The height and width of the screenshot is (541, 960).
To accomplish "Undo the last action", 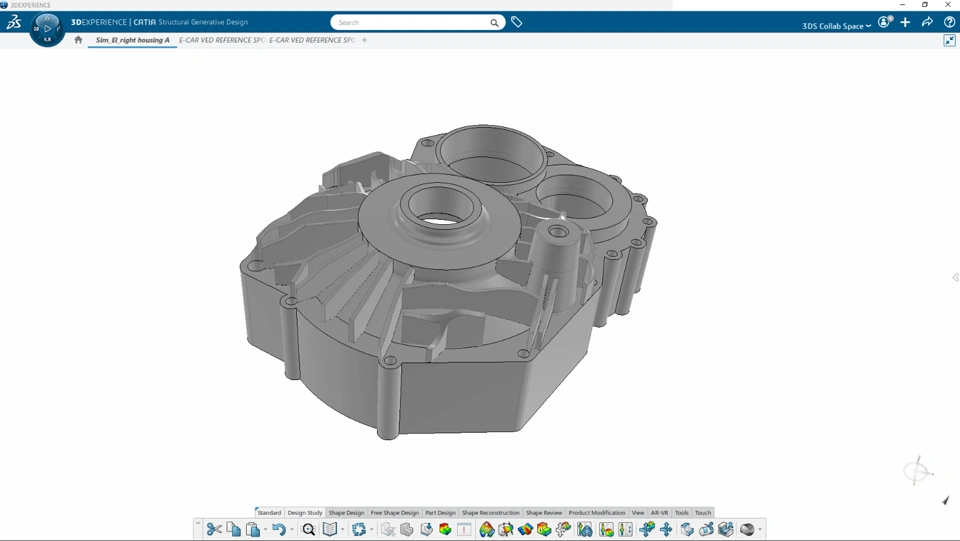I will pyautogui.click(x=279, y=529).
